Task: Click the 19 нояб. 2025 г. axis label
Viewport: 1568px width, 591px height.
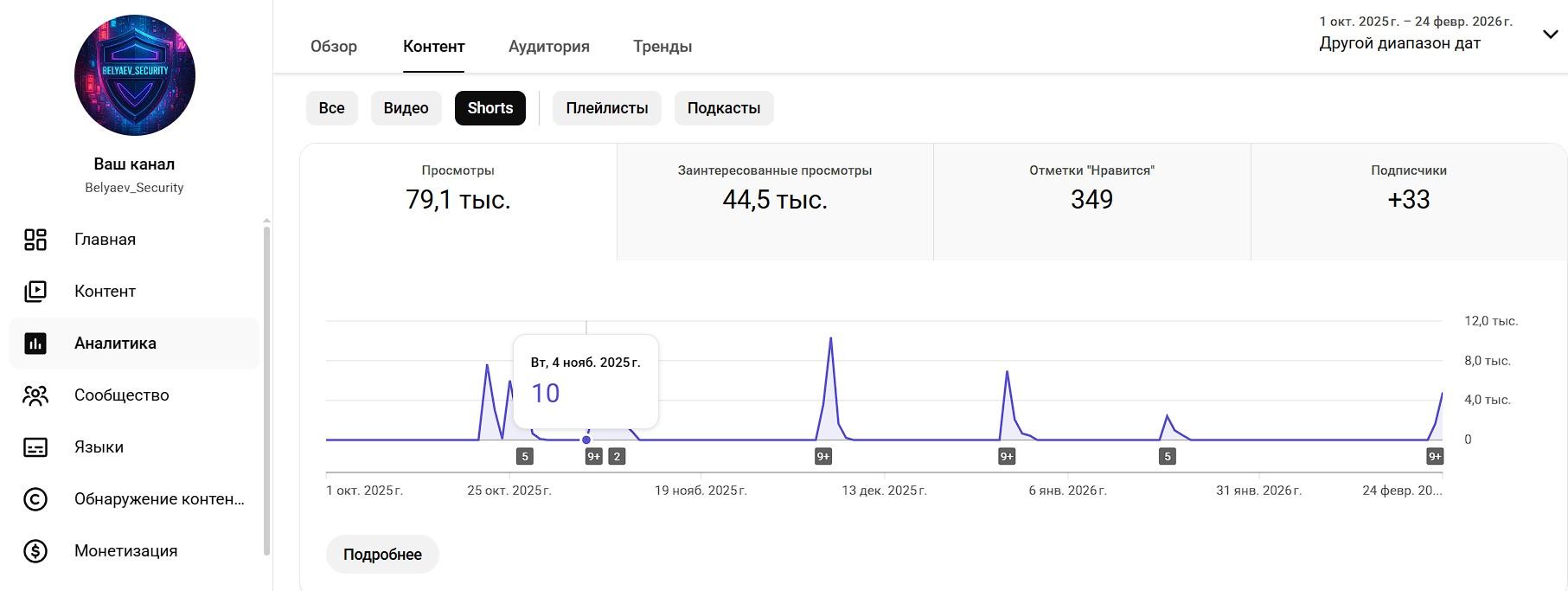Action: [x=701, y=491]
